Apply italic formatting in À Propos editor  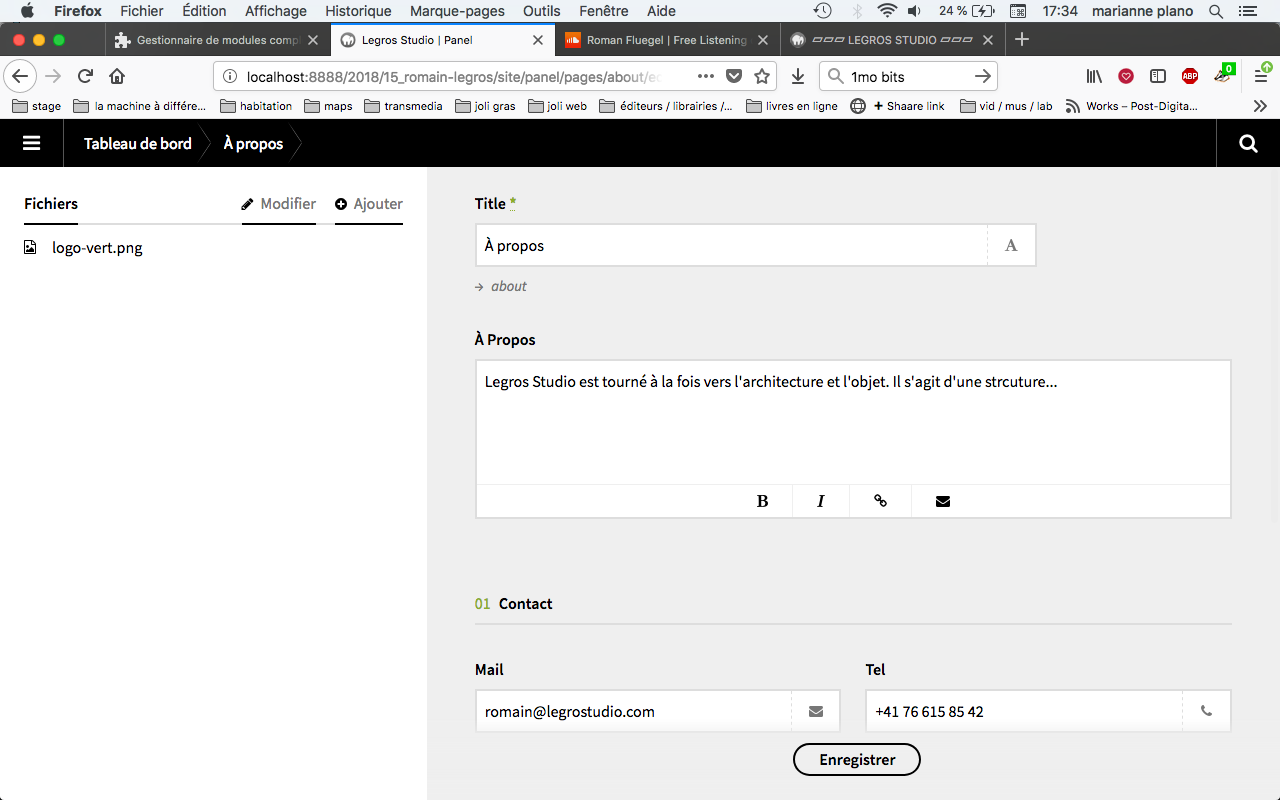coord(820,501)
